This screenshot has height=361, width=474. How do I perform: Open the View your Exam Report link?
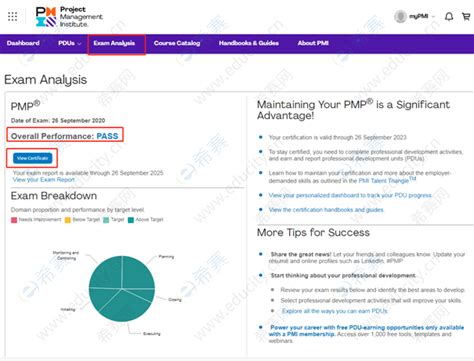coord(44,180)
